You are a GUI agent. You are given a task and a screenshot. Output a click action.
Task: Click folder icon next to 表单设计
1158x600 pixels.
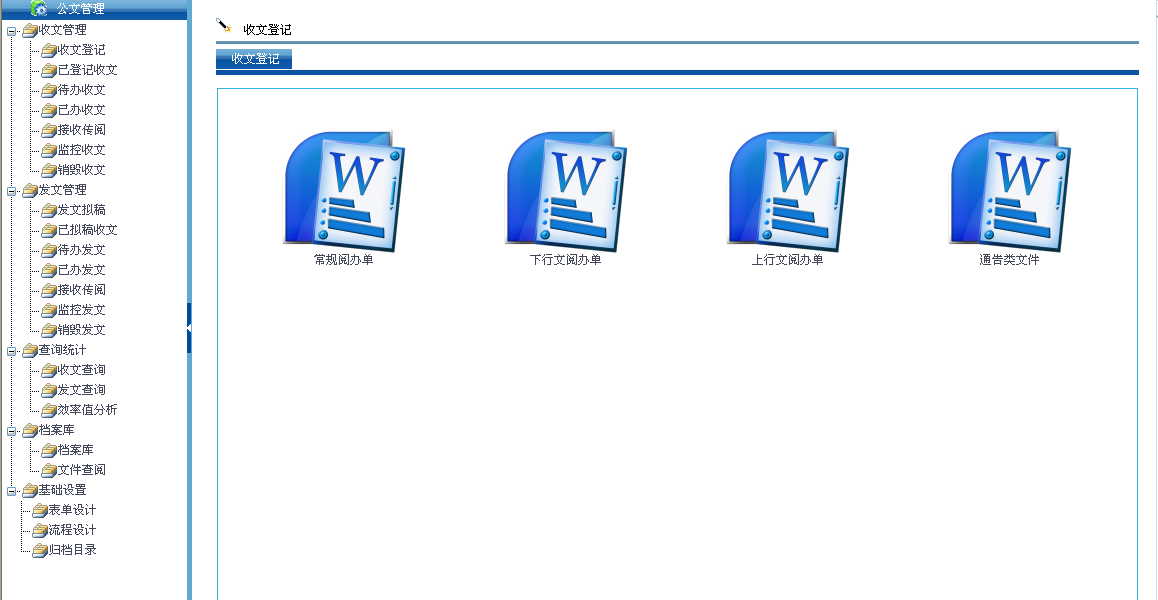[x=40, y=510]
